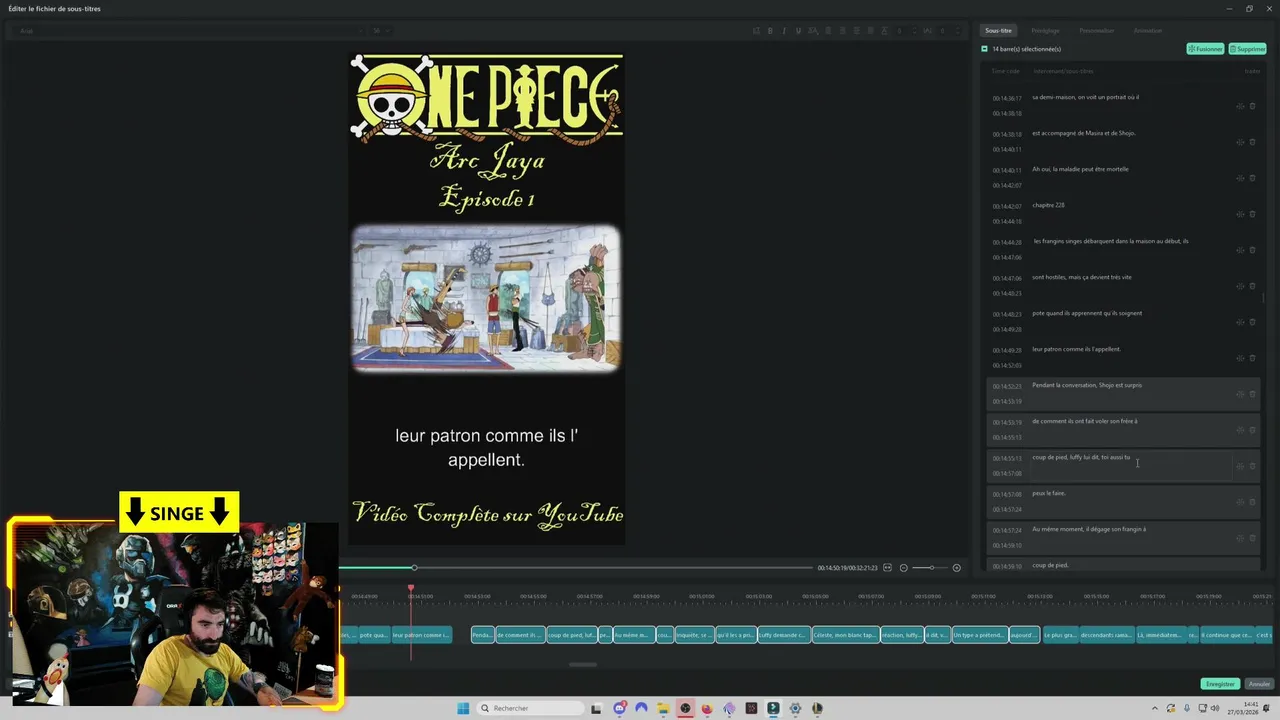Click the subtitle list vertical scrollbar
Image resolution: width=1280 pixels, height=720 pixels.
point(1263,298)
